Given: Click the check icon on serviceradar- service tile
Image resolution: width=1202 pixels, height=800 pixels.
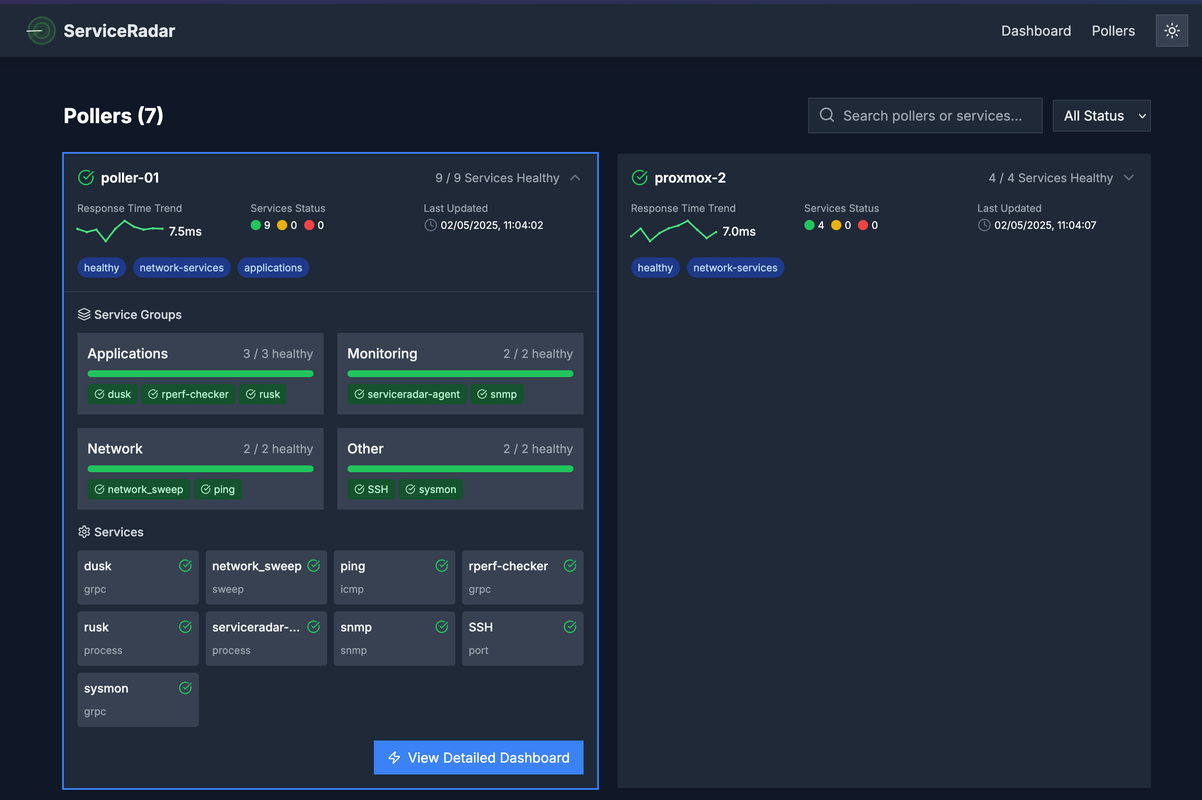Looking at the screenshot, I should [313, 627].
